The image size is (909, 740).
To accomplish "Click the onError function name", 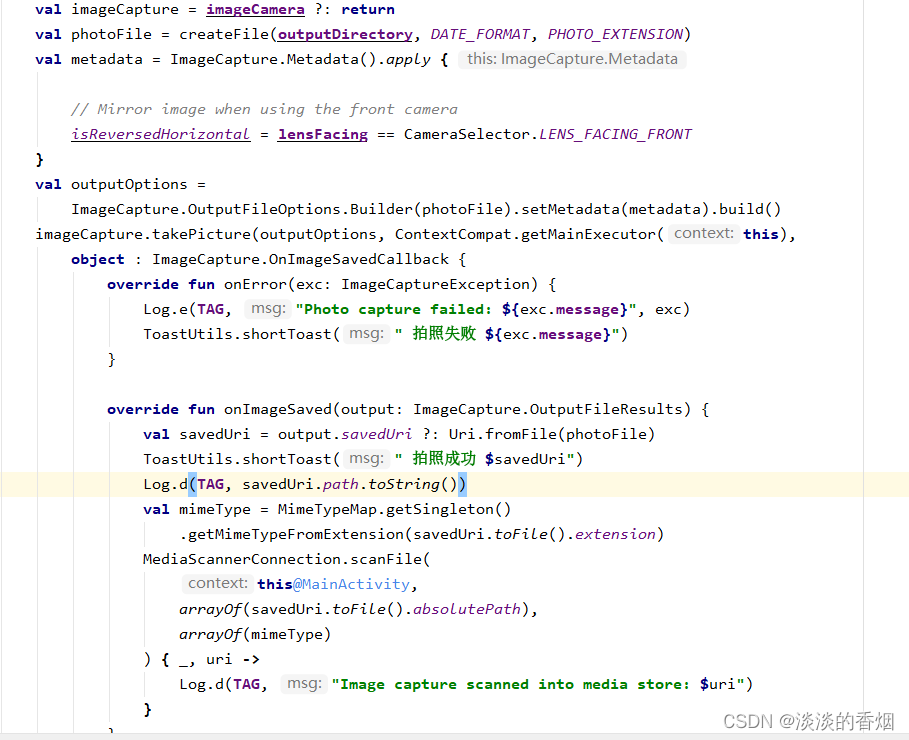I will pyautogui.click(x=255, y=284).
